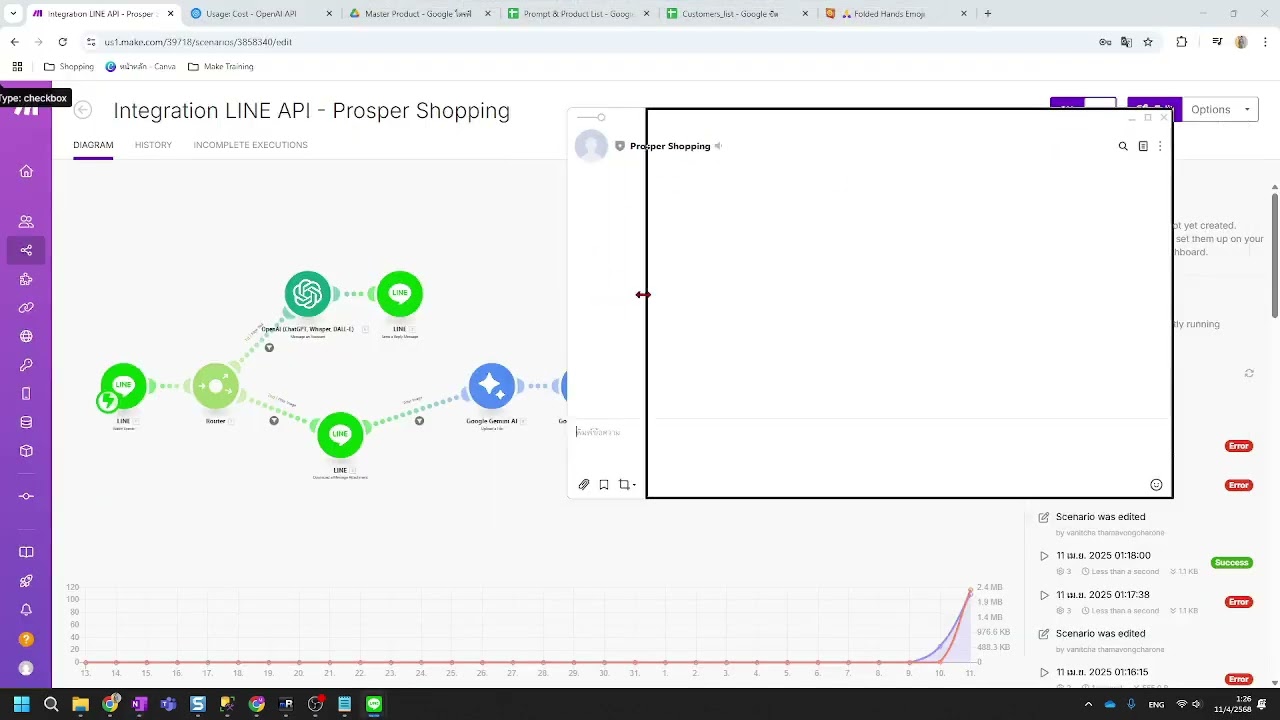This screenshot has height=720, width=1280.
Task: Click the Error badge for the 01:17:38 run
Action: (1239, 602)
